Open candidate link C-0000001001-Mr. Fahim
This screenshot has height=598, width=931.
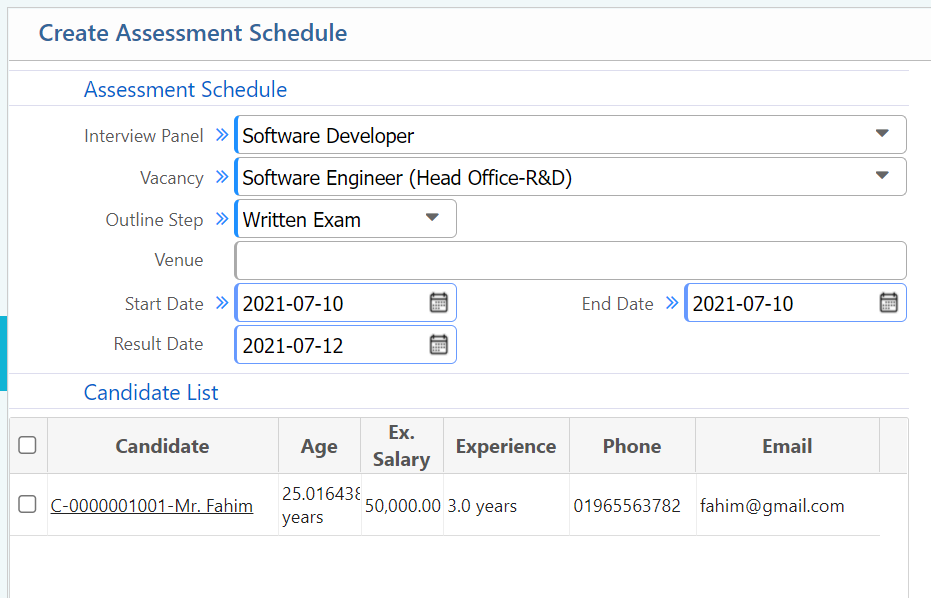(x=152, y=505)
